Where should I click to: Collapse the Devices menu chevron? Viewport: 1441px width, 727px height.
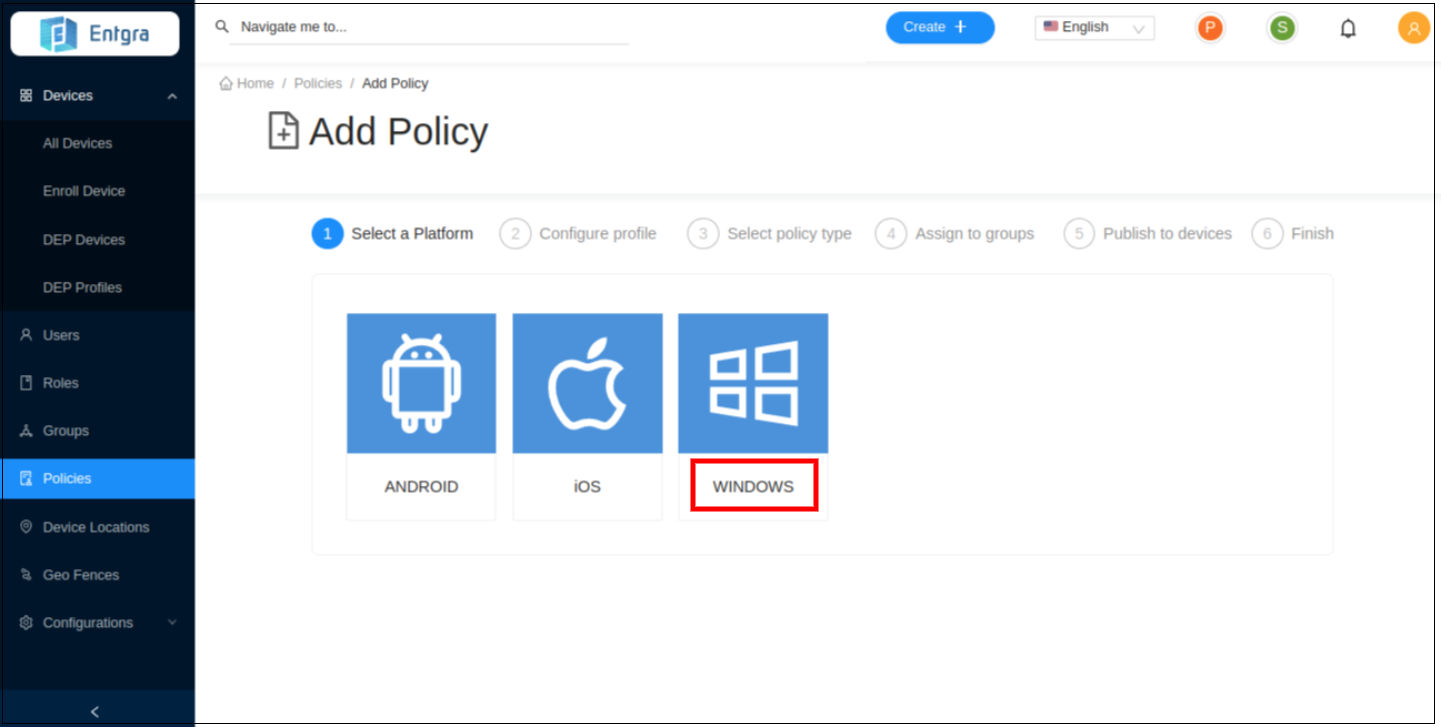(172, 96)
